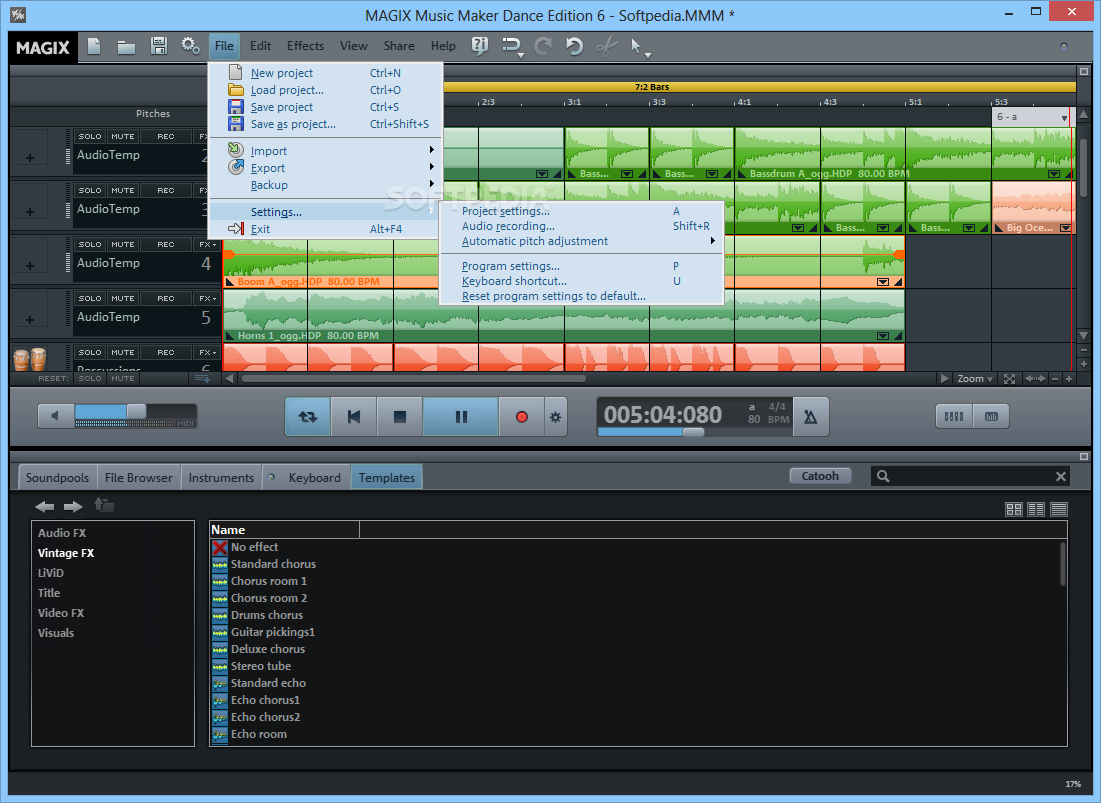Screen dimensions: 1101x803
Task: Click the new project page icon in toolbar
Action: [94, 46]
